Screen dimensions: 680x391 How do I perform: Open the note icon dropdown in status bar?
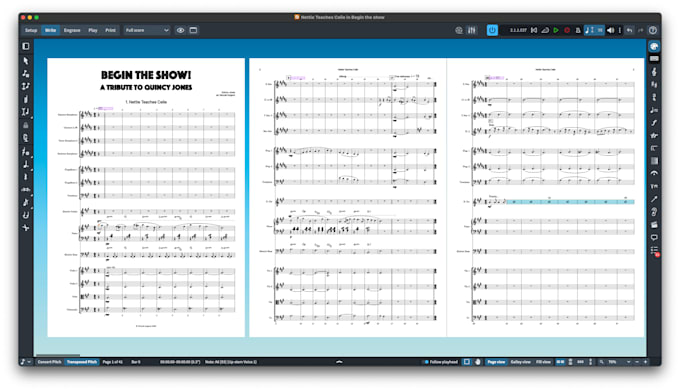click(x=26, y=362)
